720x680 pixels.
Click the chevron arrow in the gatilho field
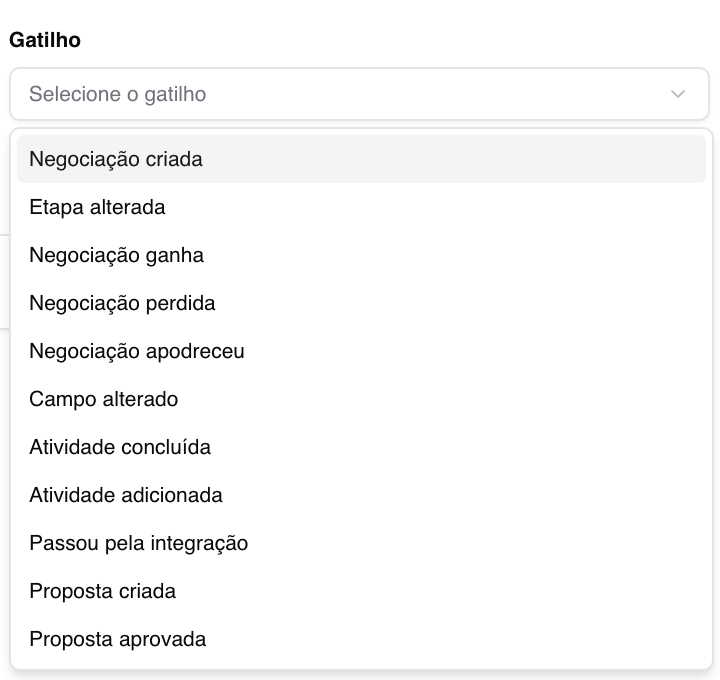[x=678, y=94]
